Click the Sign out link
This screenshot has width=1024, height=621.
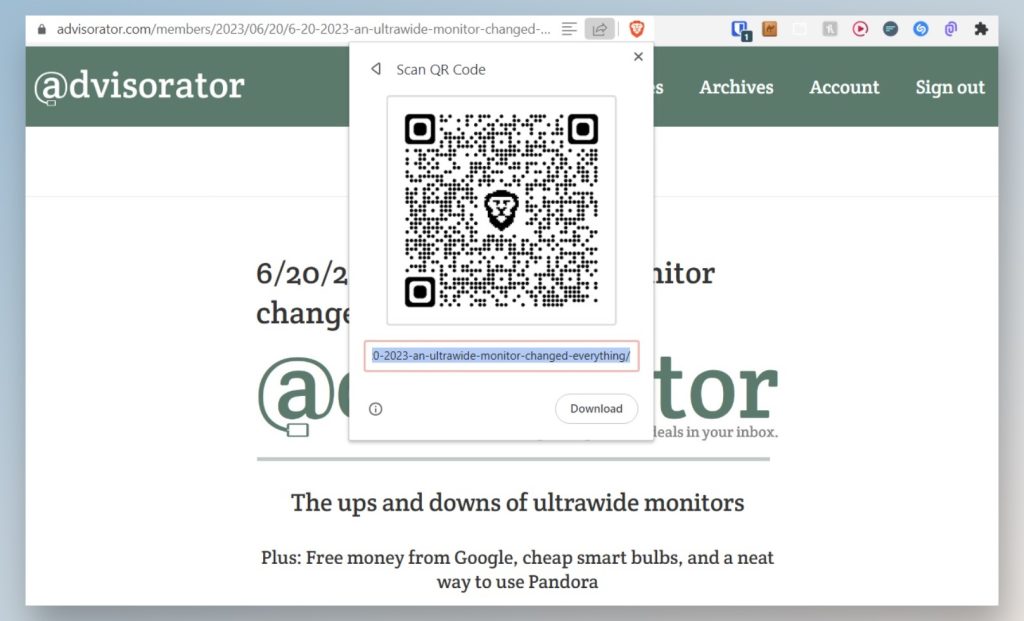click(950, 87)
